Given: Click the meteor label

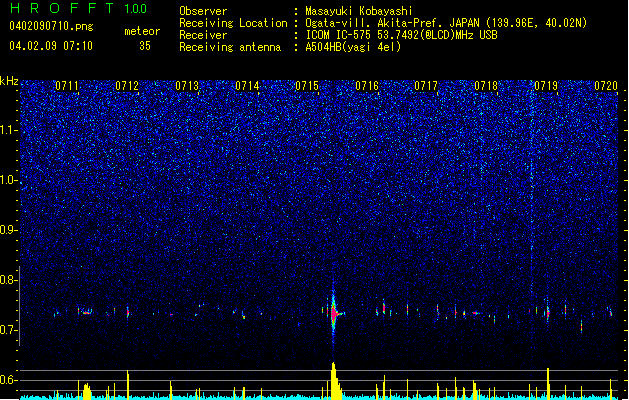Looking at the screenshot, I should point(142,31).
